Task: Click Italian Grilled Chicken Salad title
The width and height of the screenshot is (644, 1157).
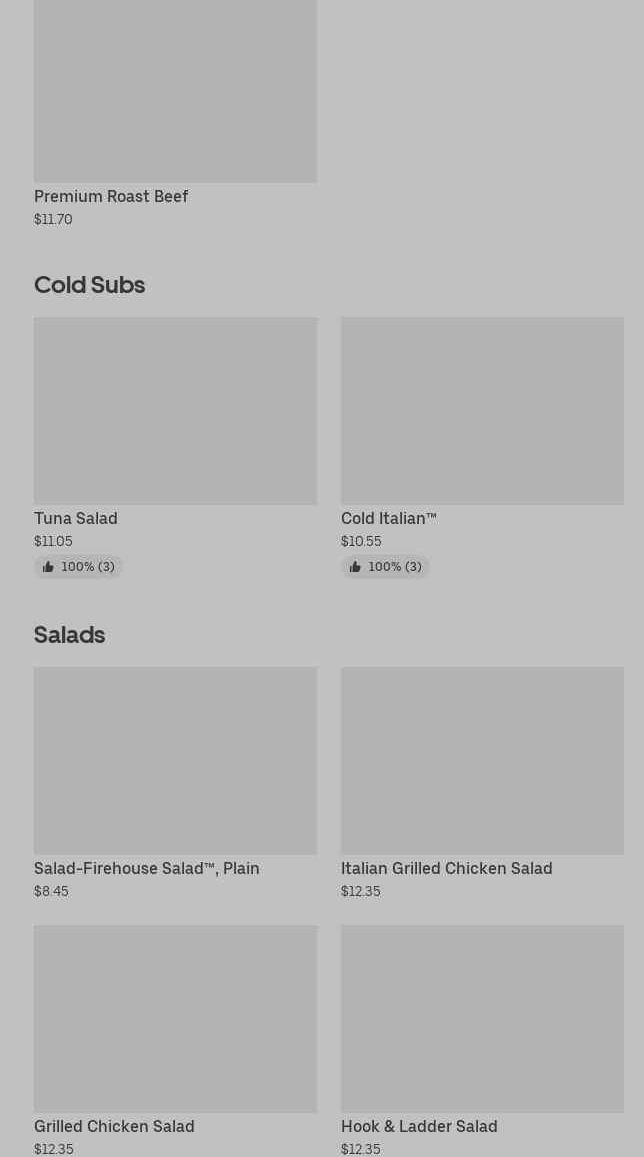Action: (447, 868)
